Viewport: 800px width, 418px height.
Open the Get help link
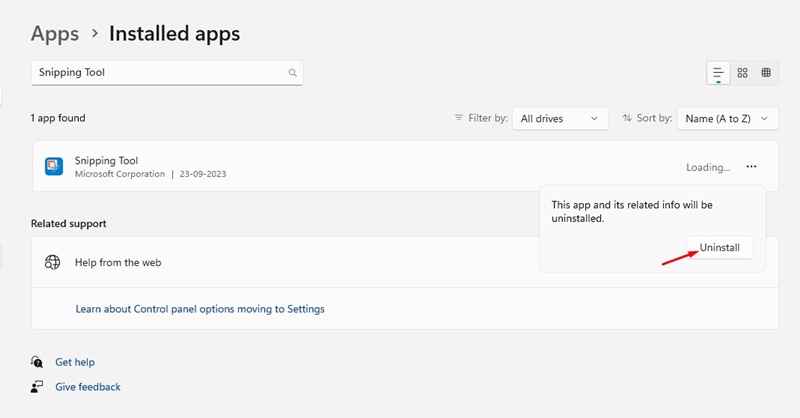point(75,362)
